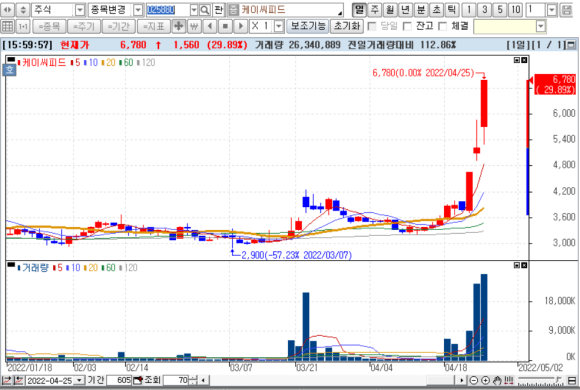Click the magnifier stock search icon

(205, 10)
